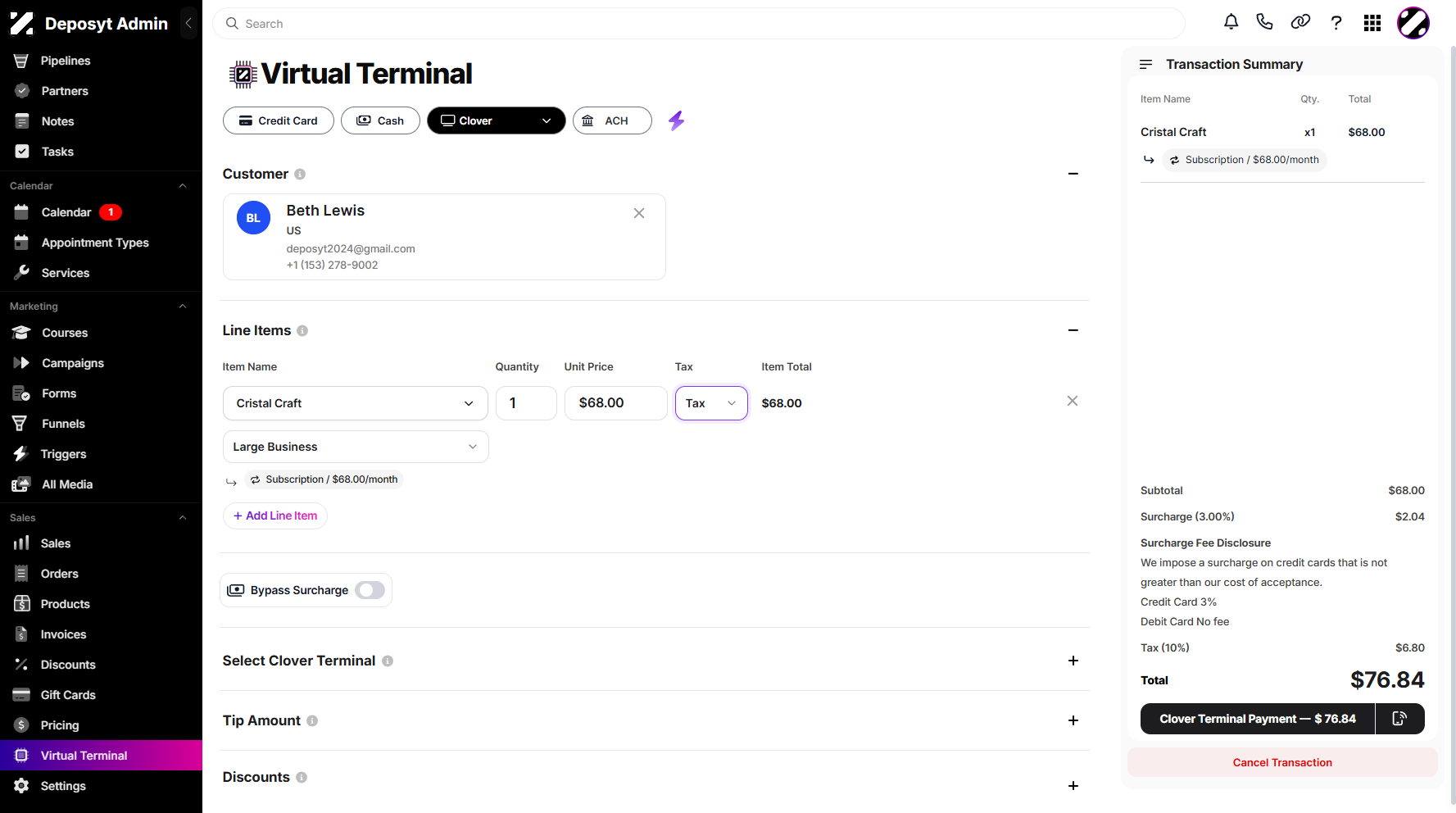This screenshot has height=813, width=1456.
Task: Select Cash payment method
Action: pos(380,120)
